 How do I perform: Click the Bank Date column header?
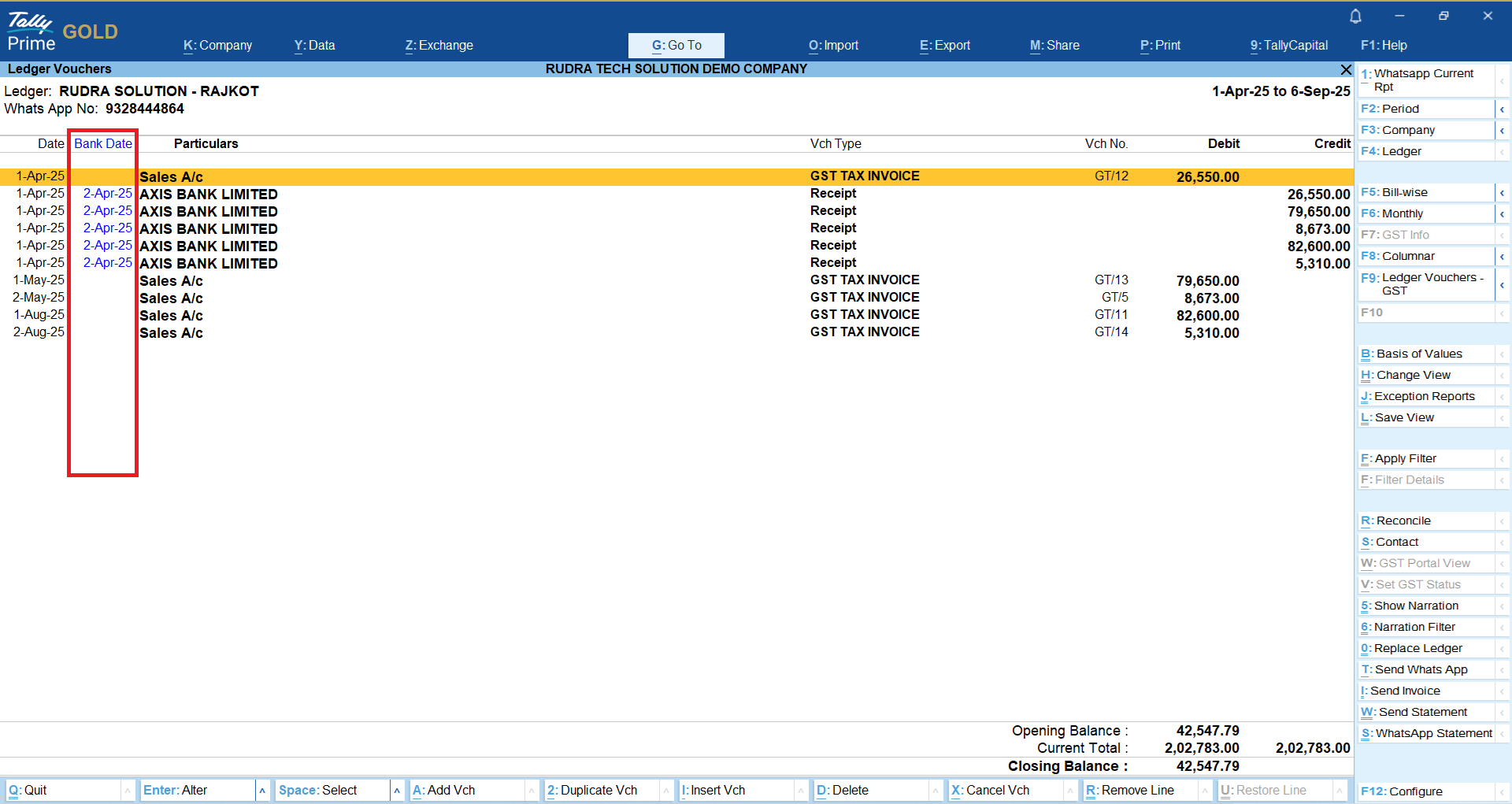coord(103,143)
